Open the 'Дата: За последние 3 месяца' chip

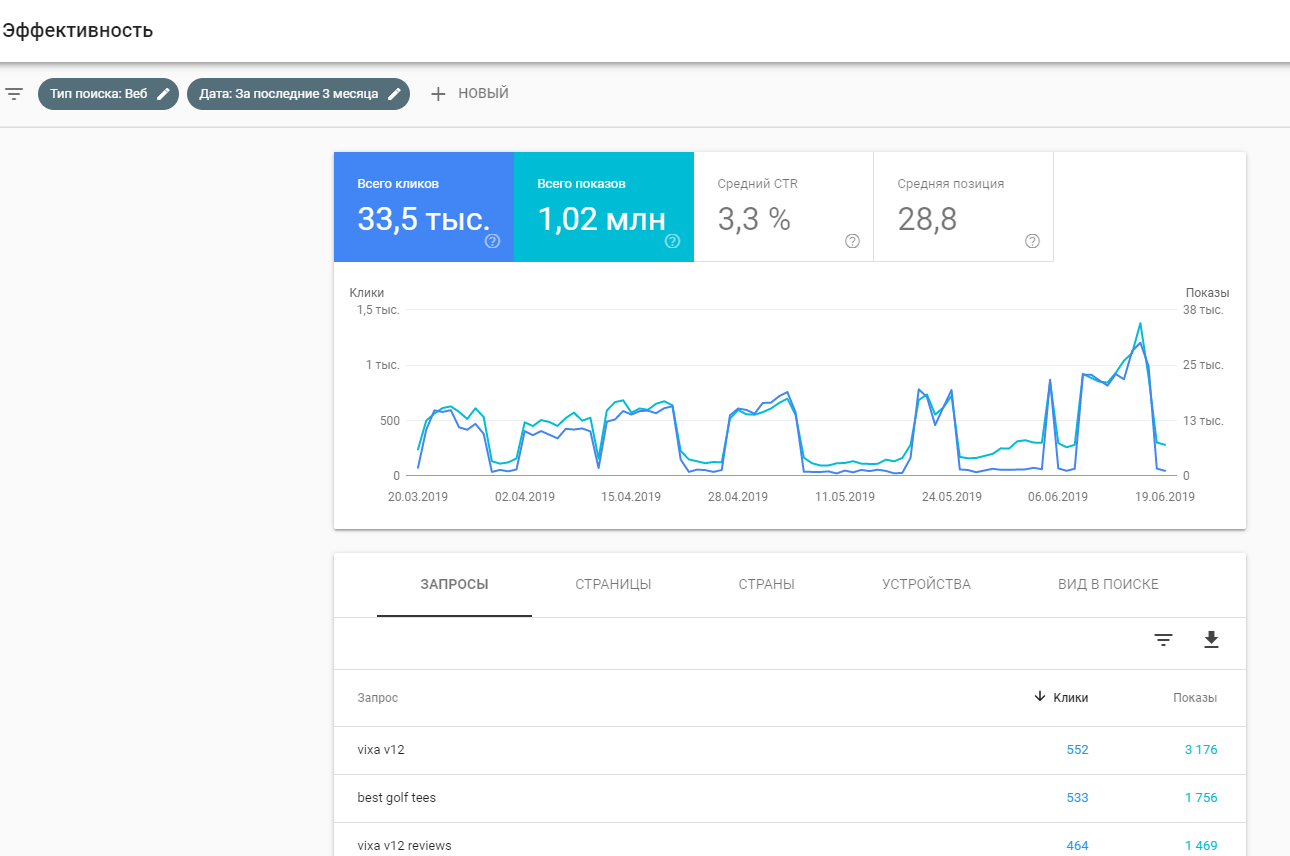pos(298,94)
